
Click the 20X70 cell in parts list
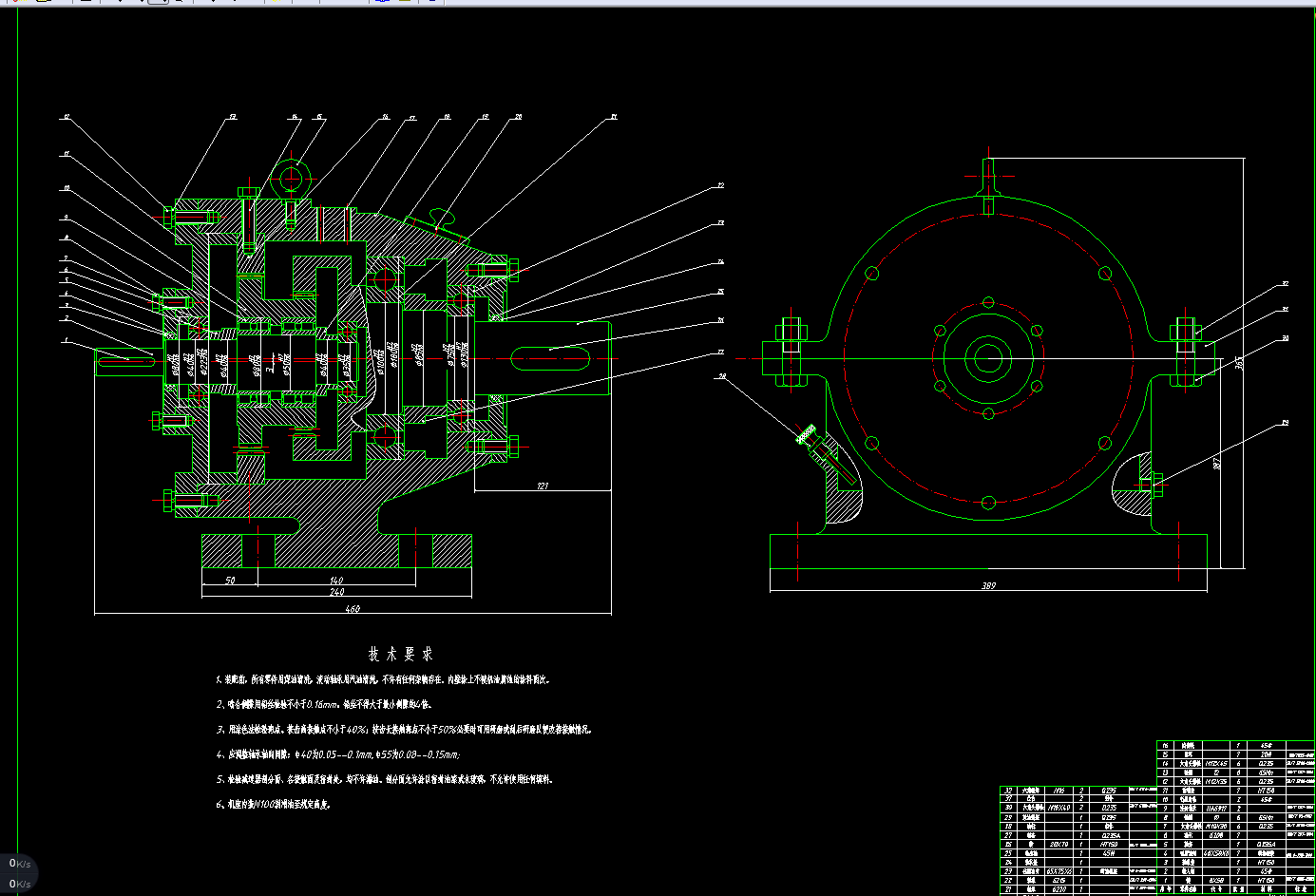(x=1059, y=844)
